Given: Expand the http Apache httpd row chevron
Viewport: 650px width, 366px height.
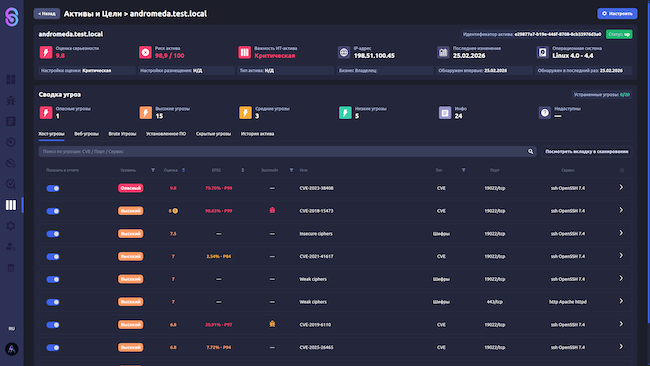Looking at the screenshot, I should [x=621, y=301].
